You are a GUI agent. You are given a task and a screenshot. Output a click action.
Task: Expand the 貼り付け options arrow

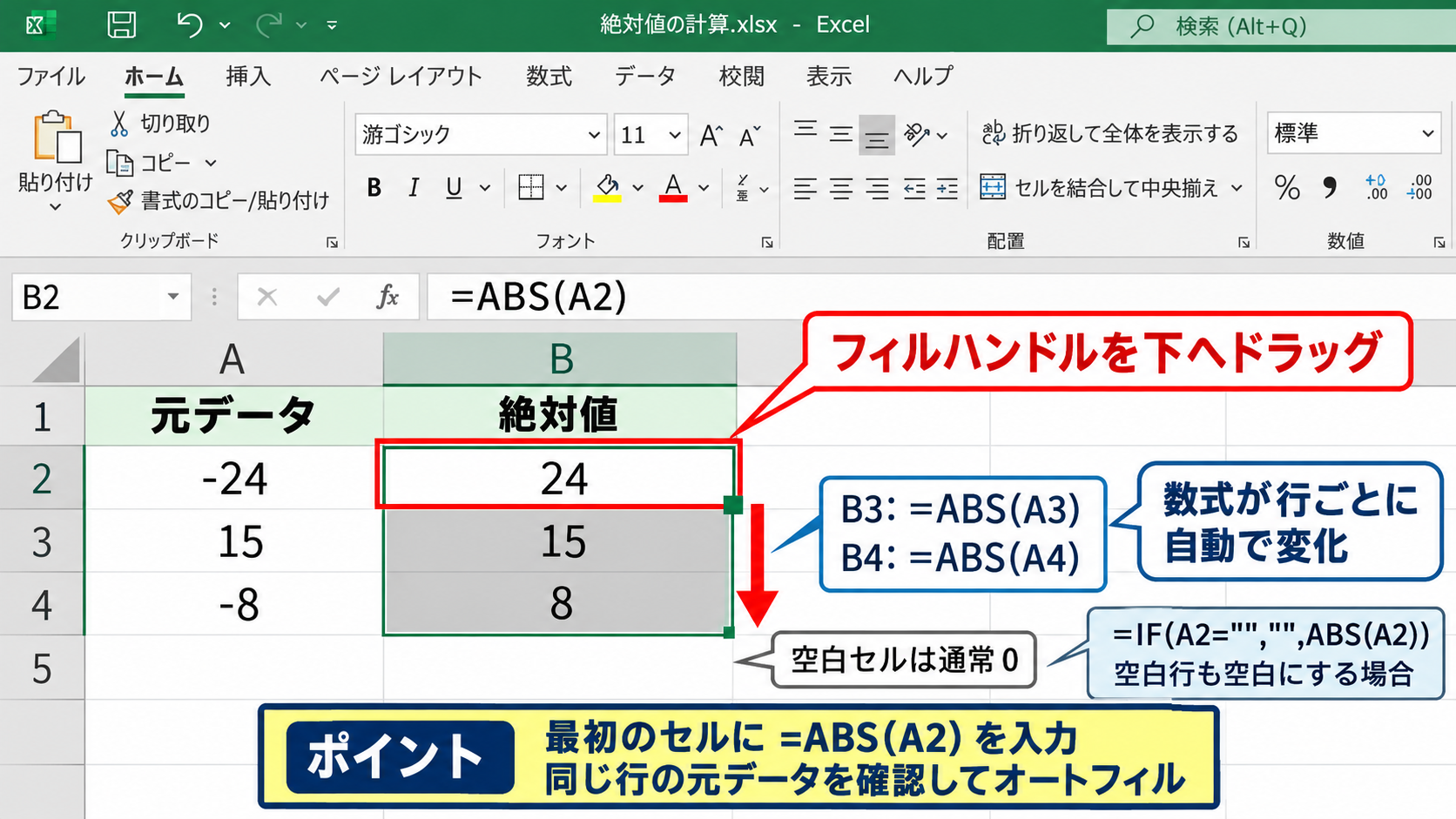pos(55,207)
